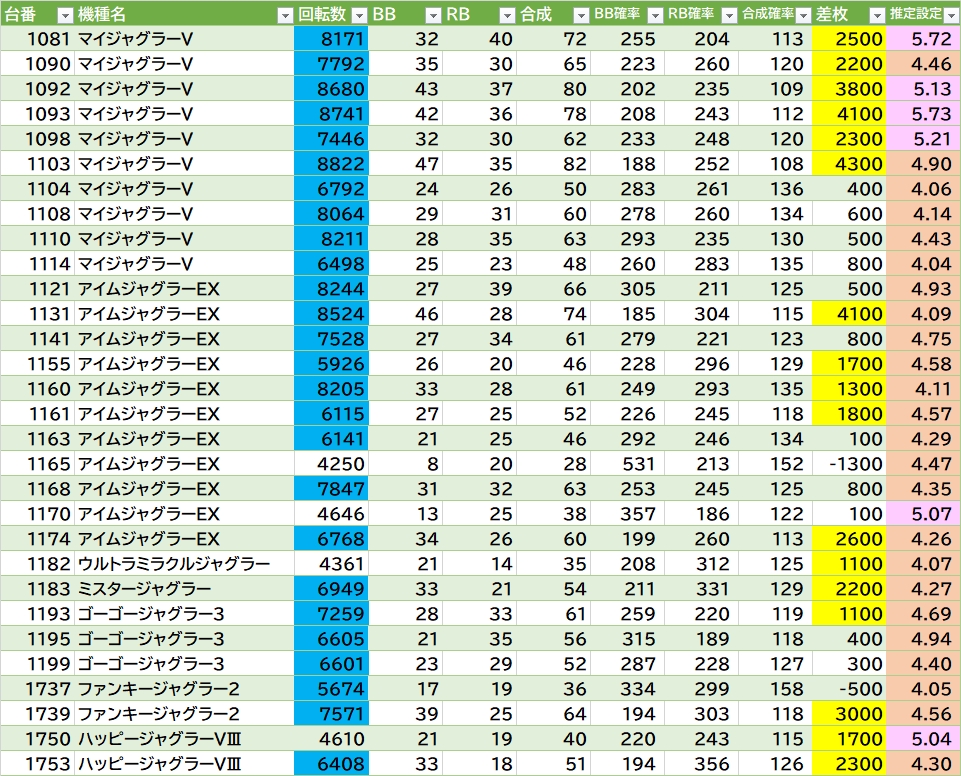Select 差枚 cell 3800
Viewport: 961px width, 776px height.
coord(849,89)
